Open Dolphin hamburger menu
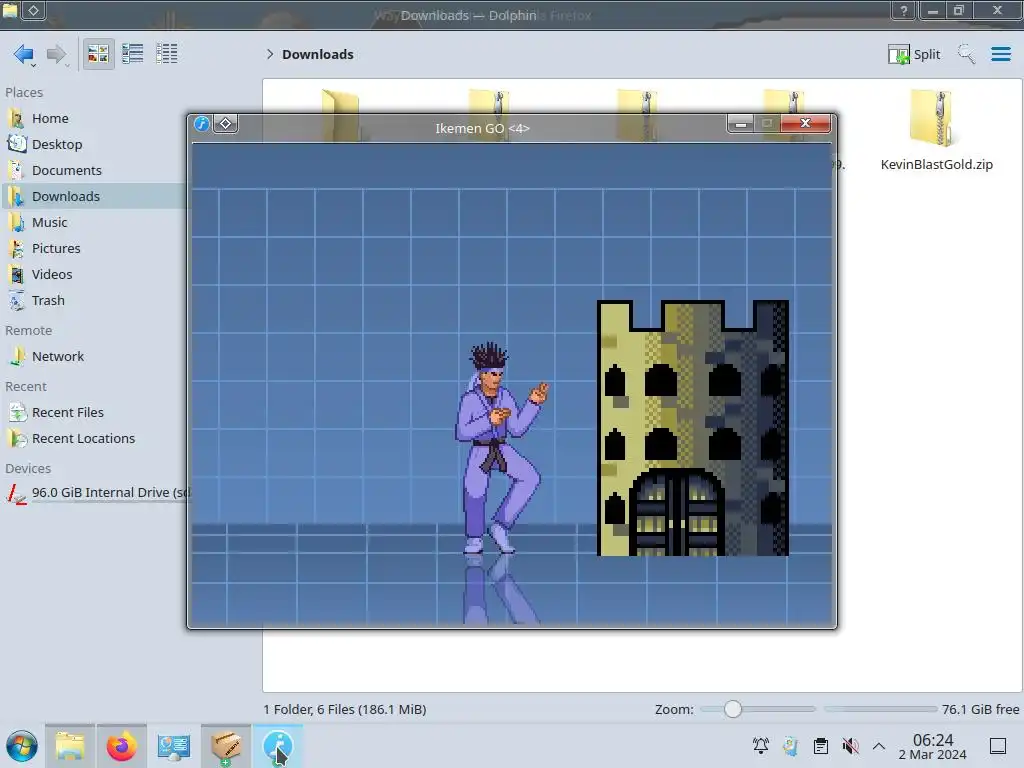This screenshot has height=768, width=1024. (1000, 54)
